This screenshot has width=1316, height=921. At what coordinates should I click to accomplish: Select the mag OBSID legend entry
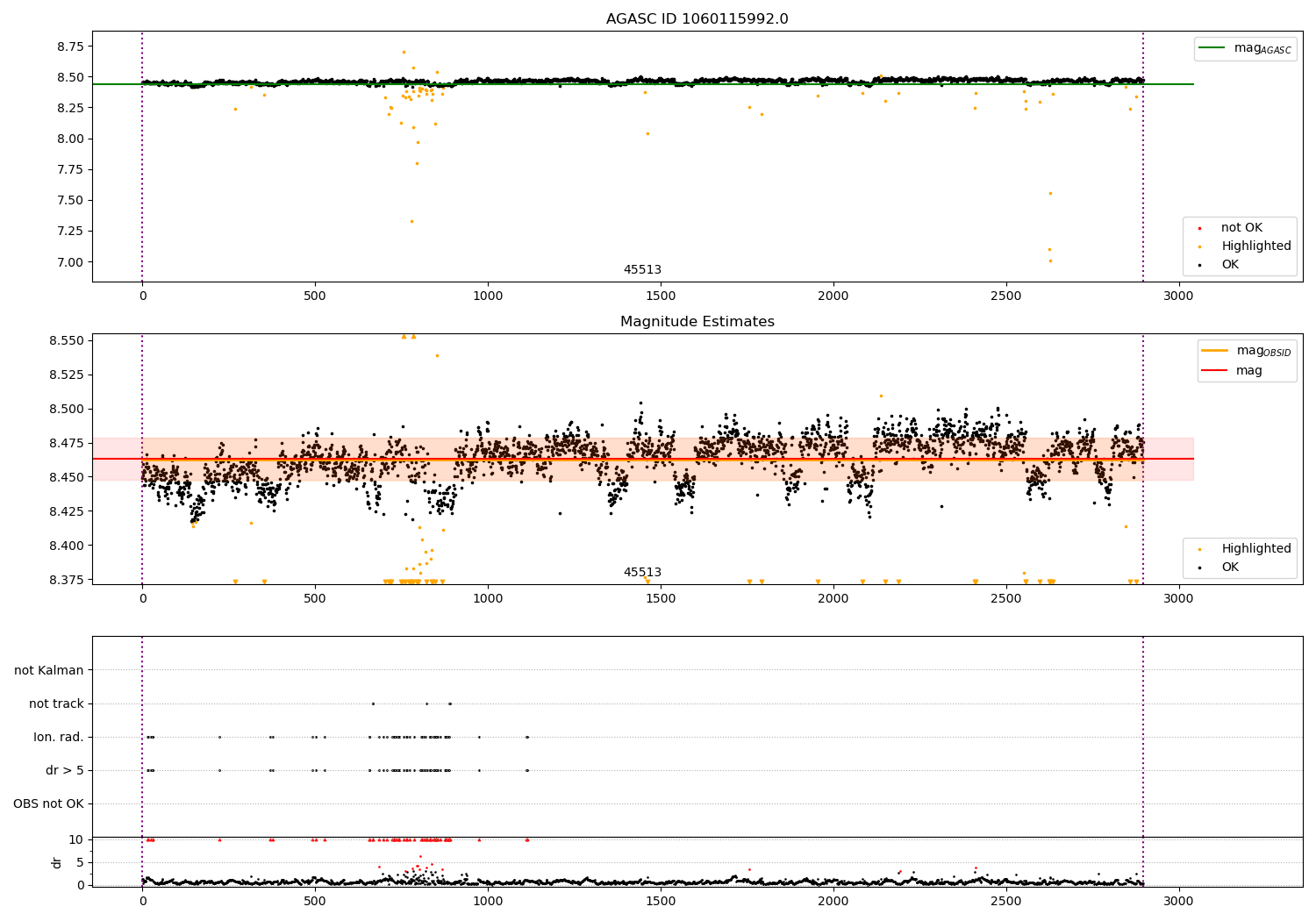(1248, 351)
